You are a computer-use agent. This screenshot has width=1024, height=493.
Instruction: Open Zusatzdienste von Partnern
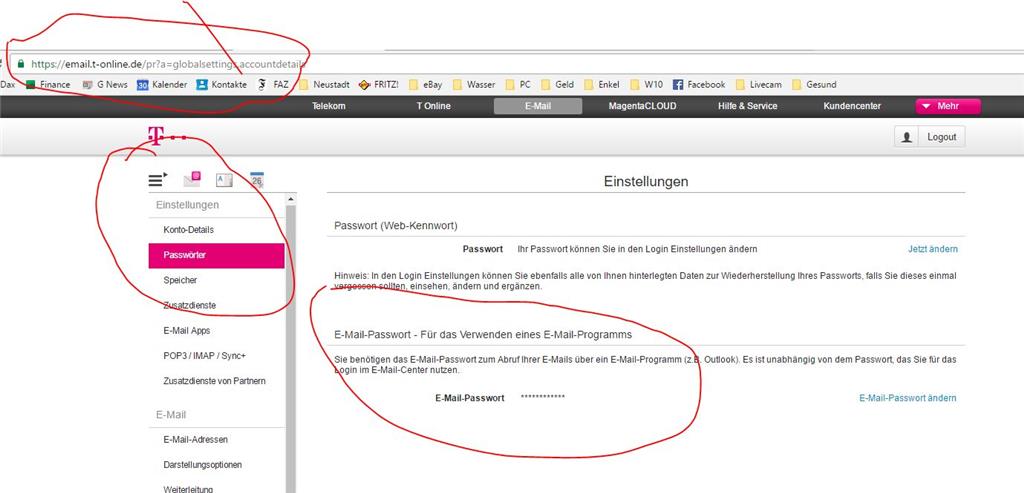[216, 381]
